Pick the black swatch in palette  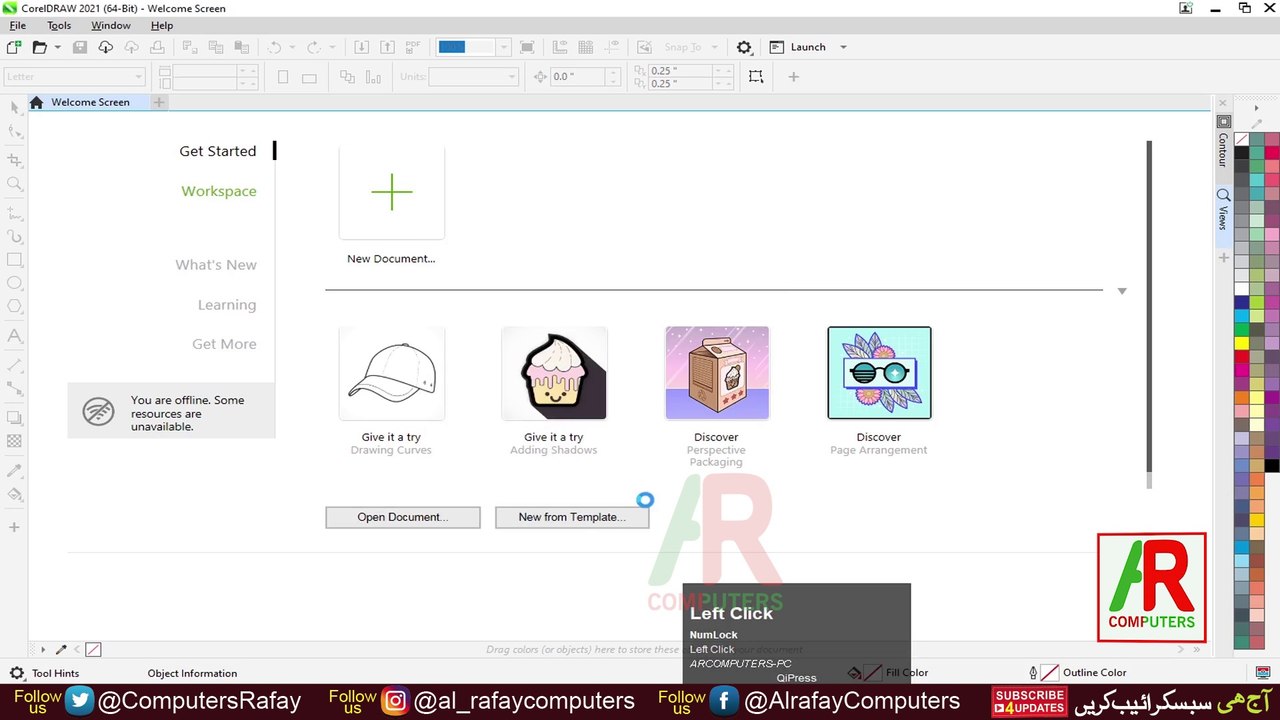(1241, 153)
